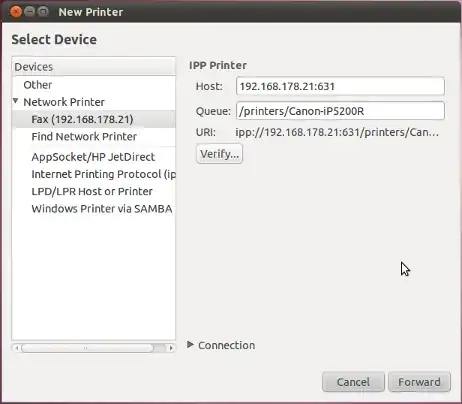Minimize the New Printer window
The height and width of the screenshot is (404, 462).
(x=30, y=12)
